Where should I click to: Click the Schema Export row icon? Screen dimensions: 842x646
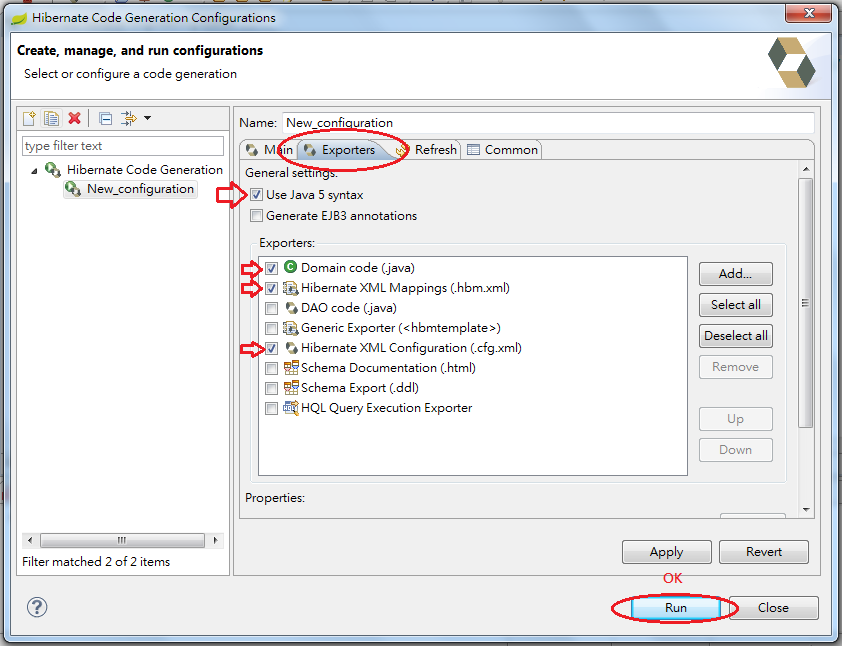(x=291, y=388)
